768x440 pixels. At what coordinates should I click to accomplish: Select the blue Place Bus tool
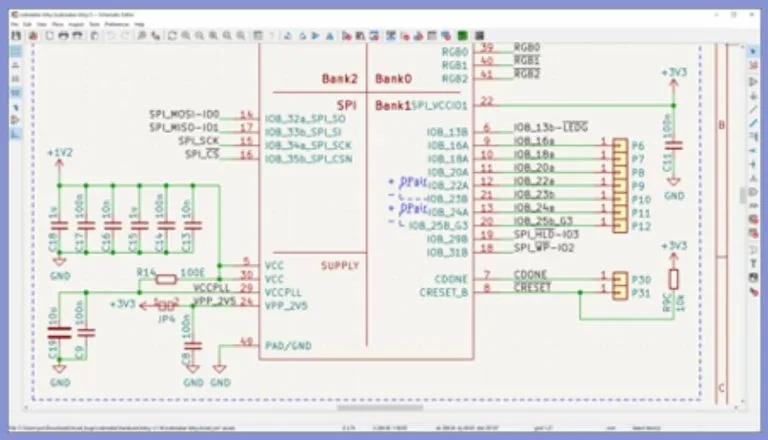tap(753, 123)
